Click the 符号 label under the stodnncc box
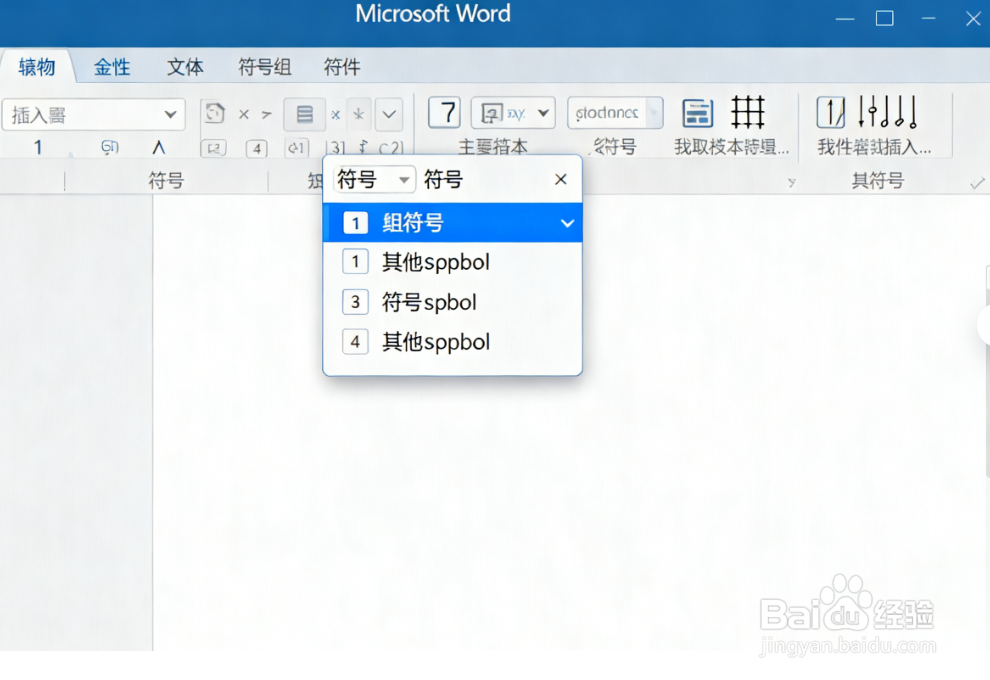The width and height of the screenshot is (990, 680). 614,147
